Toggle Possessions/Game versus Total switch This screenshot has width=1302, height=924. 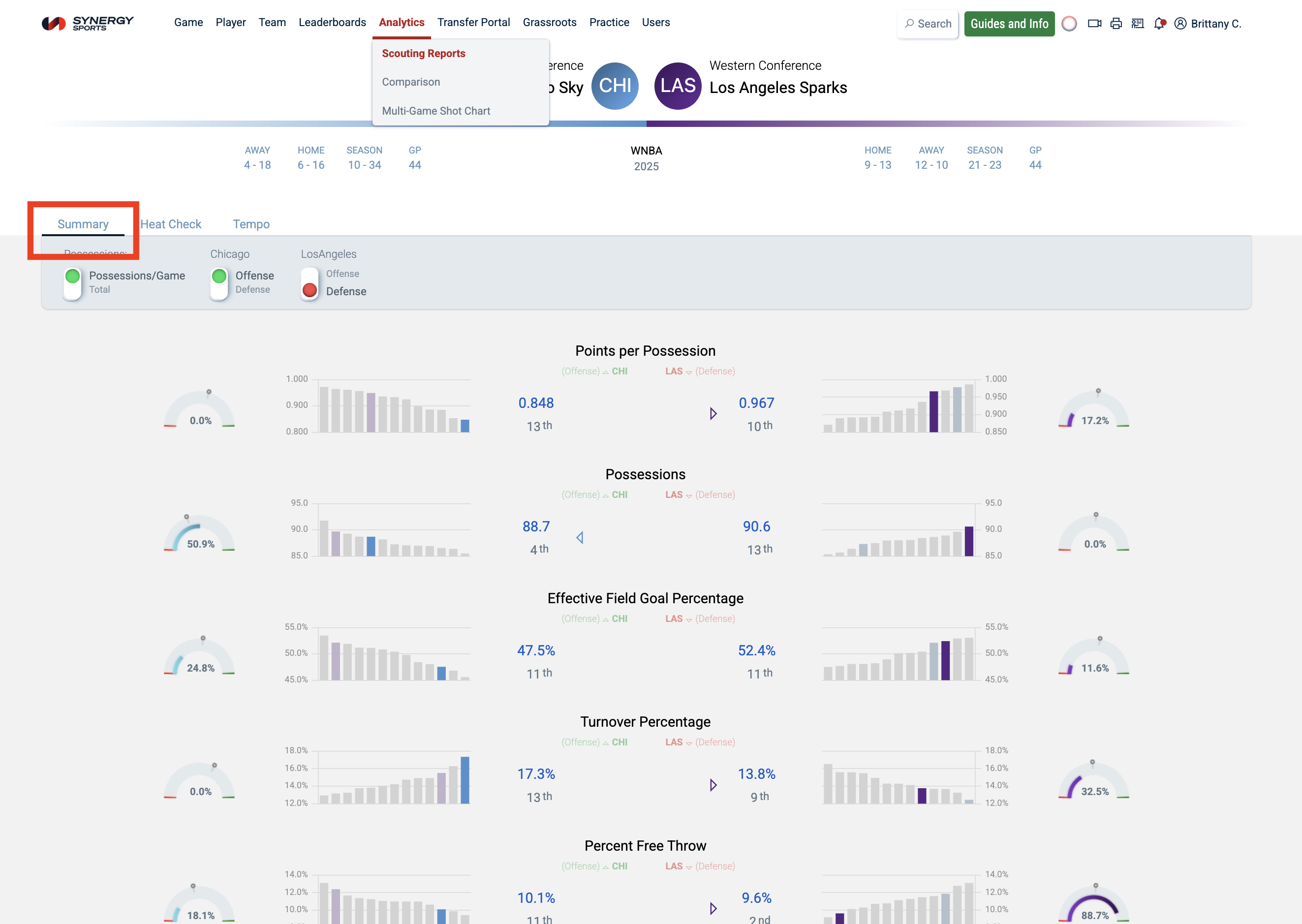72,283
